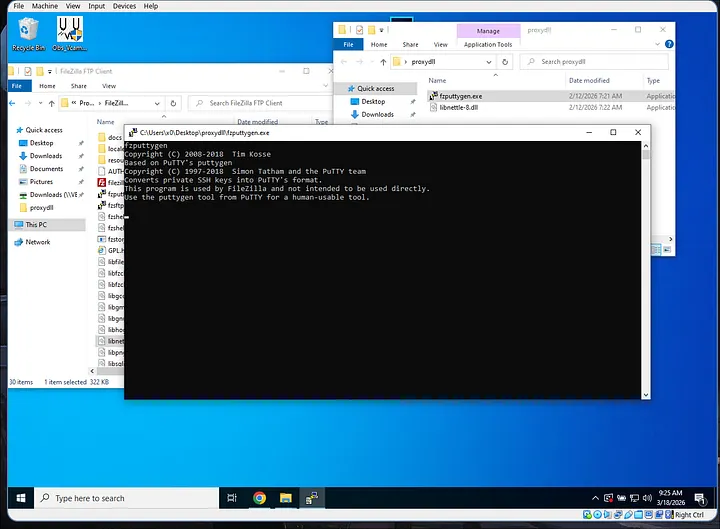Open the VirtualBox Devices menu
Image resolution: width=720 pixels, height=529 pixels.
124,6
